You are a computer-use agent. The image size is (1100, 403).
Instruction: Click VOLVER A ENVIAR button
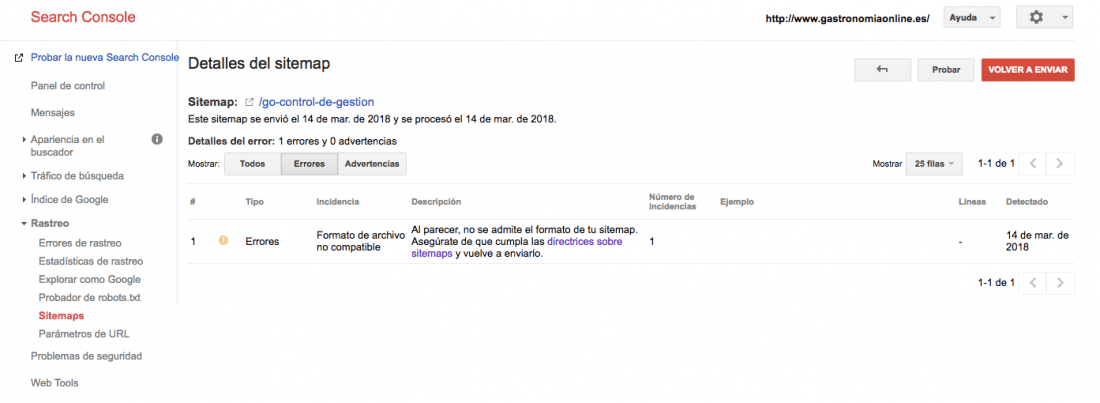tap(1028, 70)
